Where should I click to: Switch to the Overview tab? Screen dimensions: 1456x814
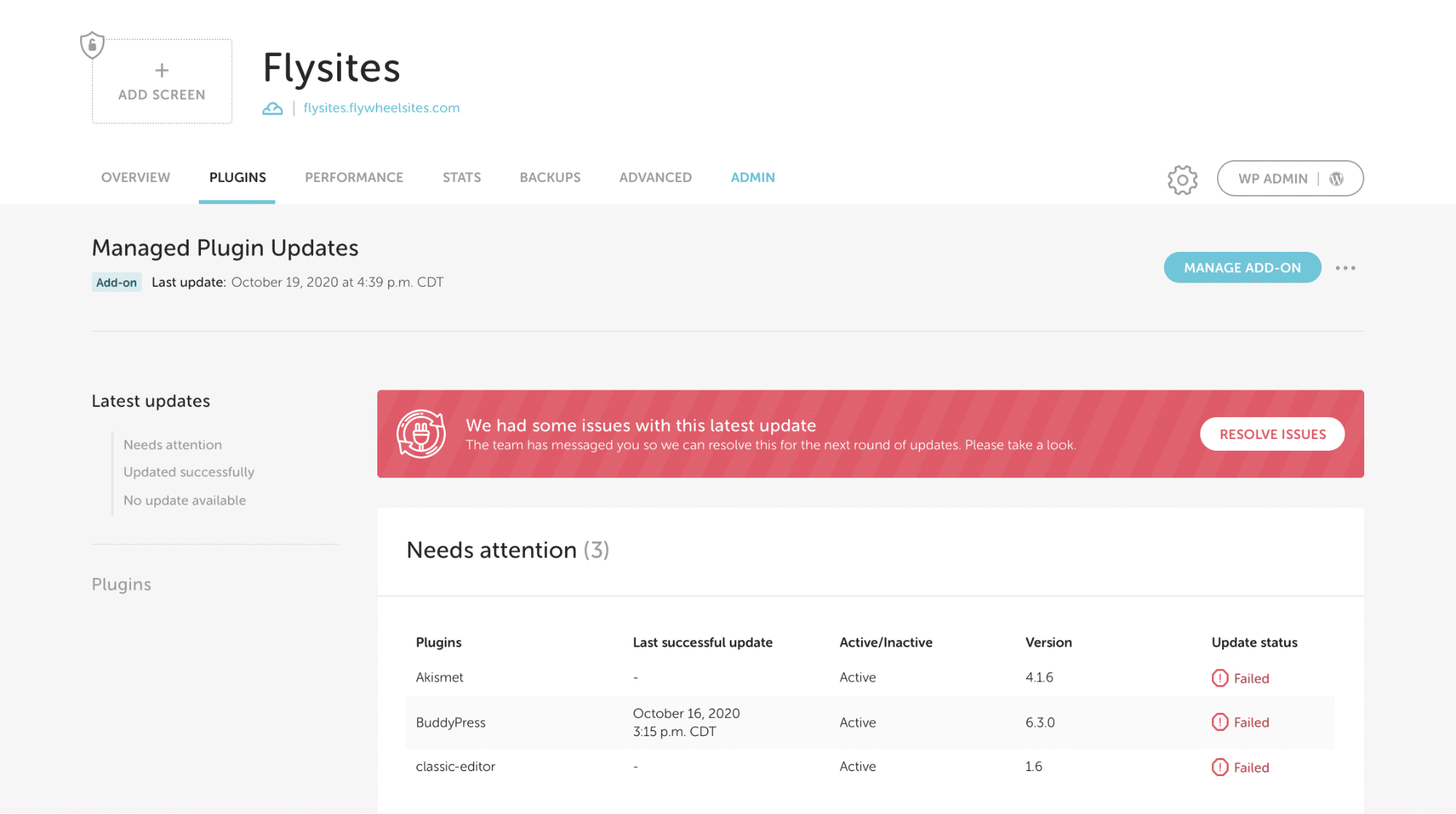[x=135, y=178]
